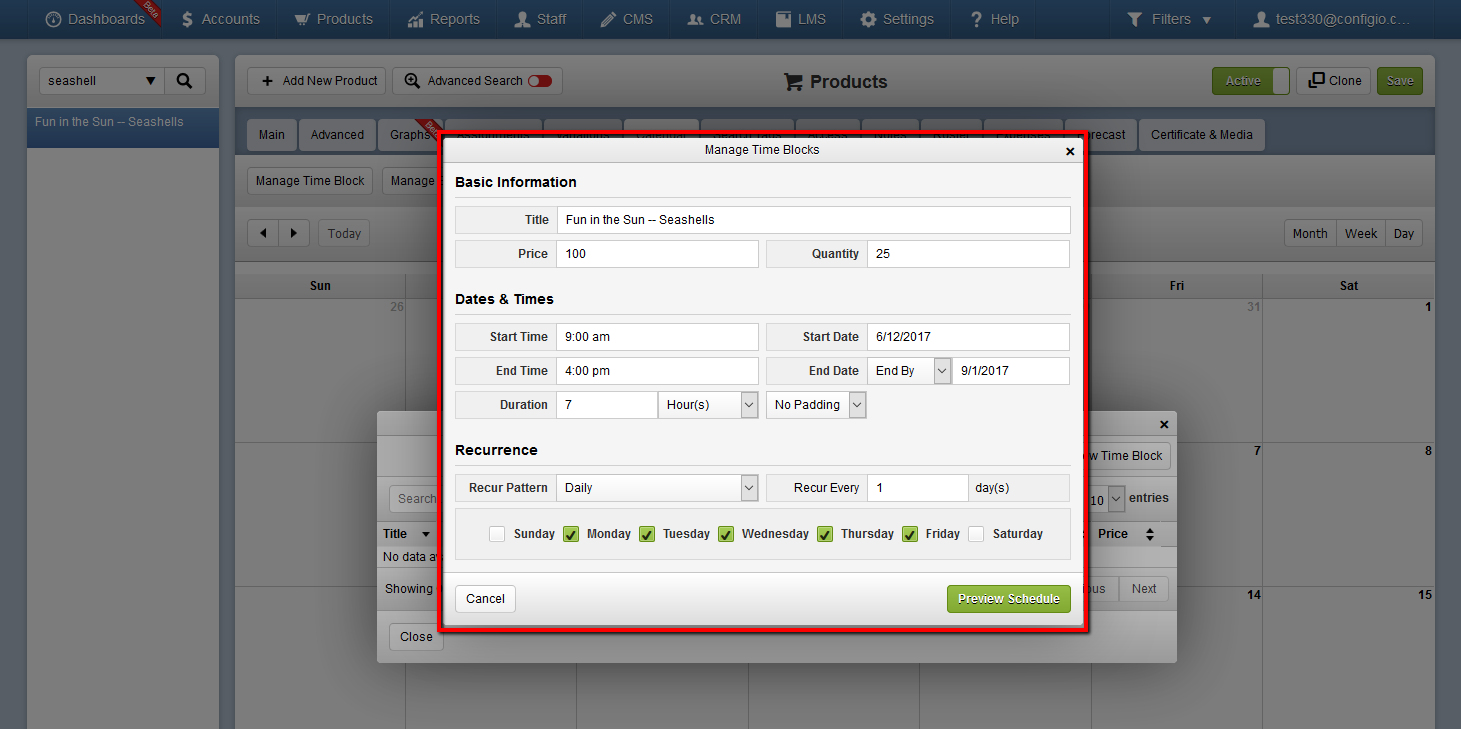Click the Manage Time Block button
This screenshot has width=1461, height=729.
click(x=310, y=181)
